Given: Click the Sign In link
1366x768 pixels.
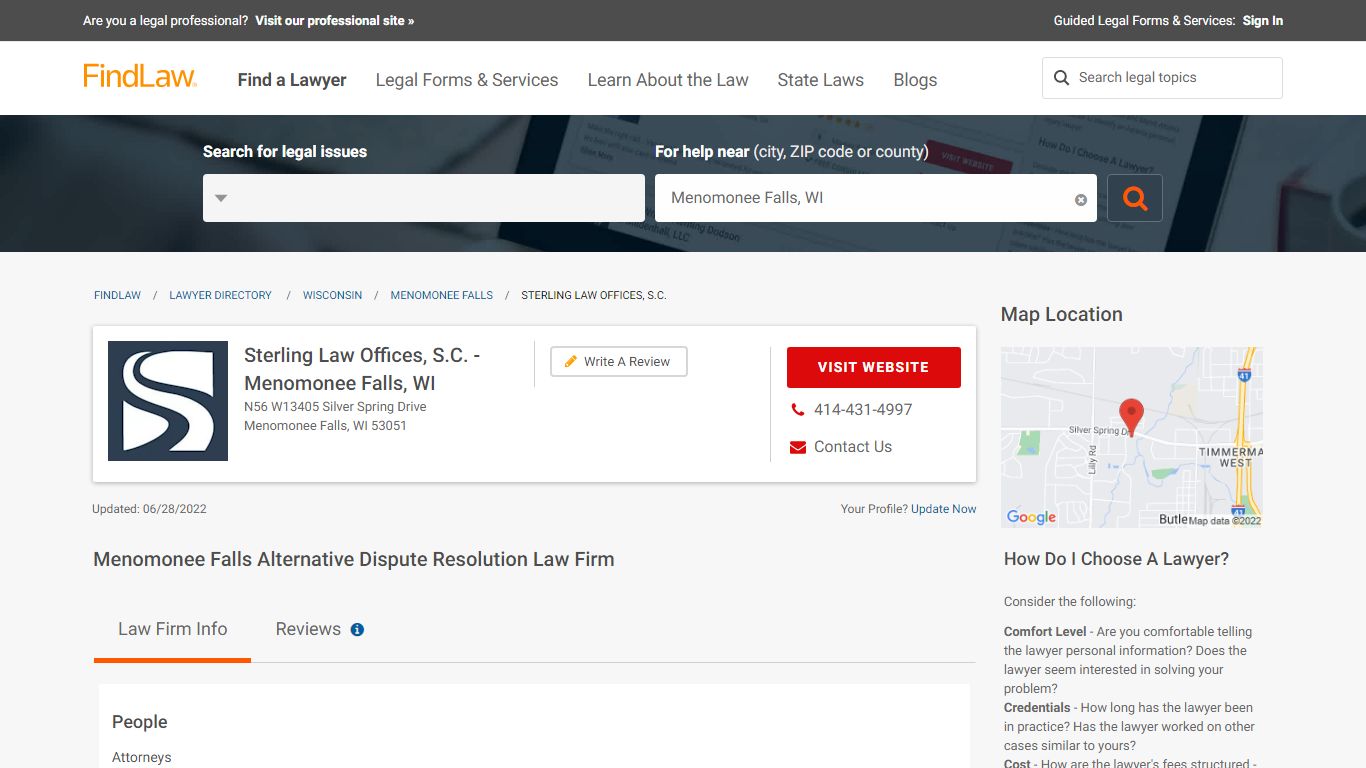Looking at the screenshot, I should pos(1263,21).
